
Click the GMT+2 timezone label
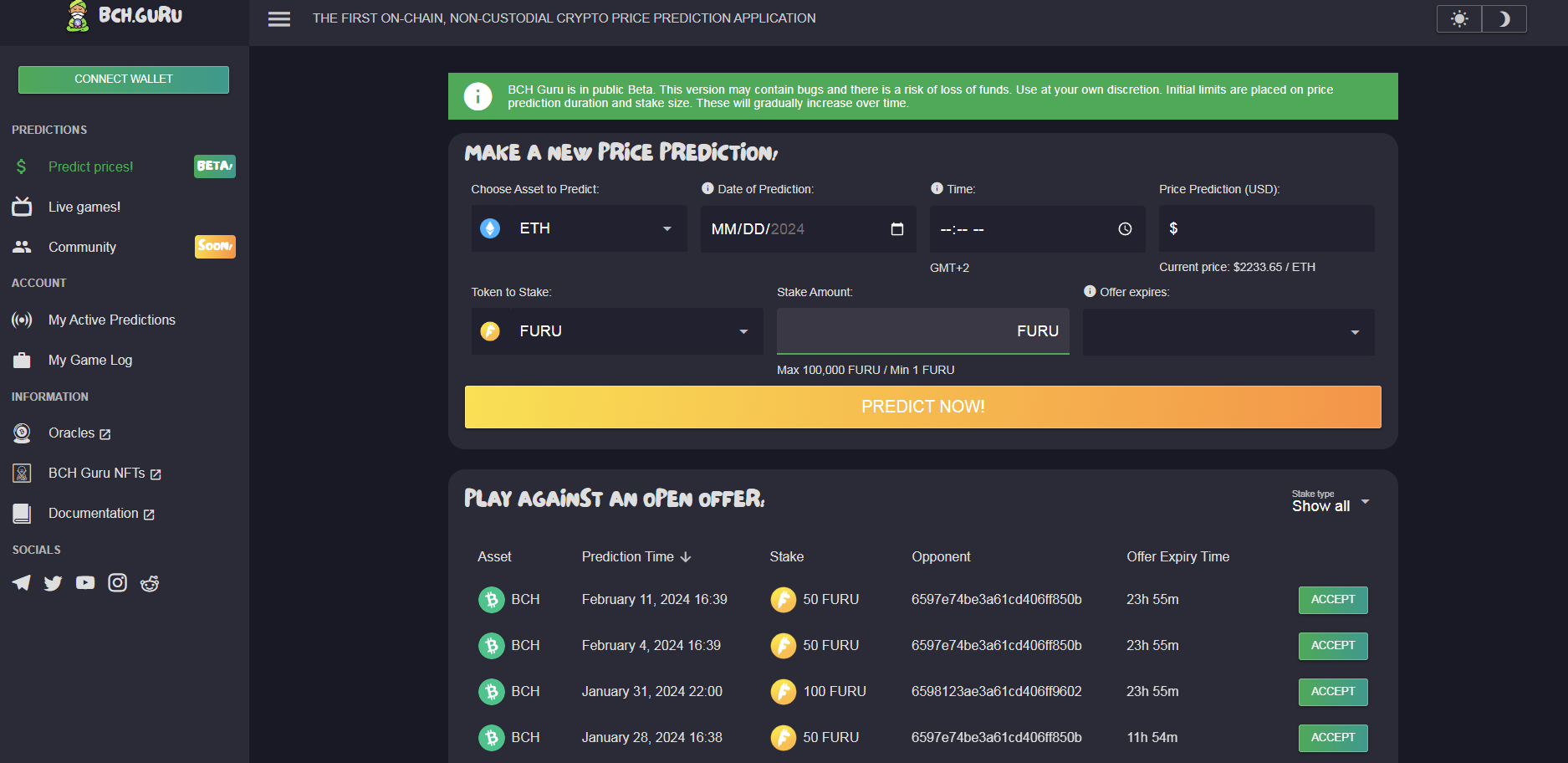click(949, 268)
